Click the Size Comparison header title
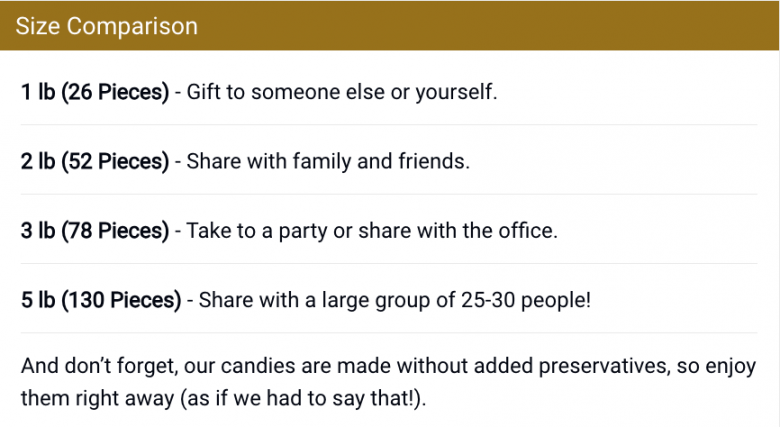The width and height of the screenshot is (780, 427). (106, 26)
